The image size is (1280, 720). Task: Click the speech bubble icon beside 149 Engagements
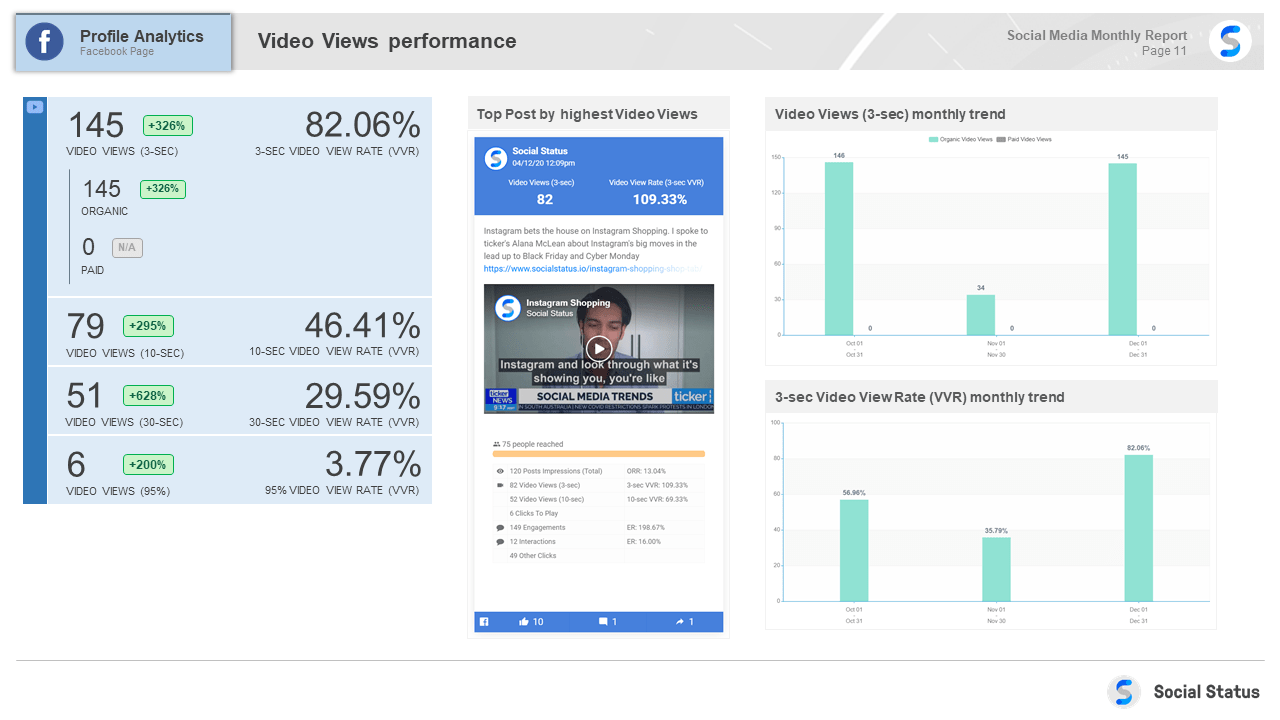[x=500, y=527]
